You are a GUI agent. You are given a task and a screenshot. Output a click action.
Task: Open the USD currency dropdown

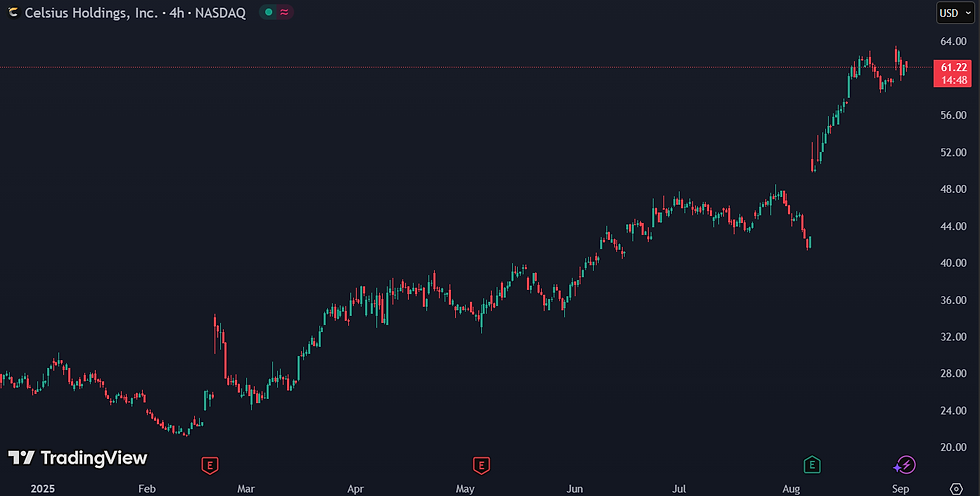[x=955, y=13]
